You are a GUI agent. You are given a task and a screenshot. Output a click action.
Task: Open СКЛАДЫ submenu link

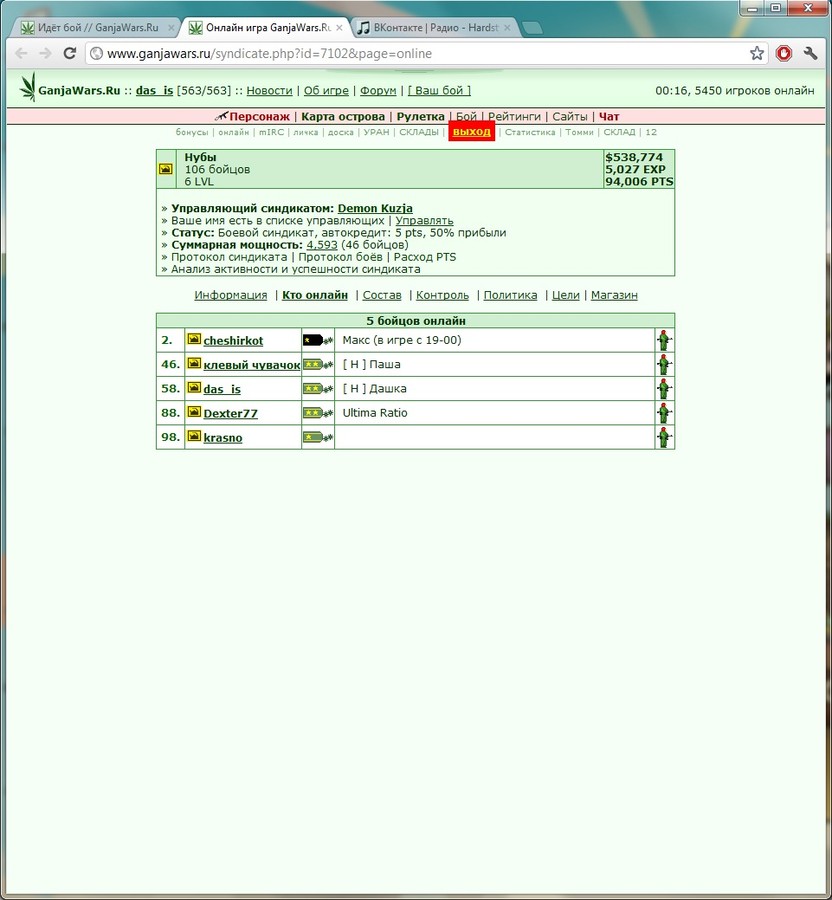419,132
